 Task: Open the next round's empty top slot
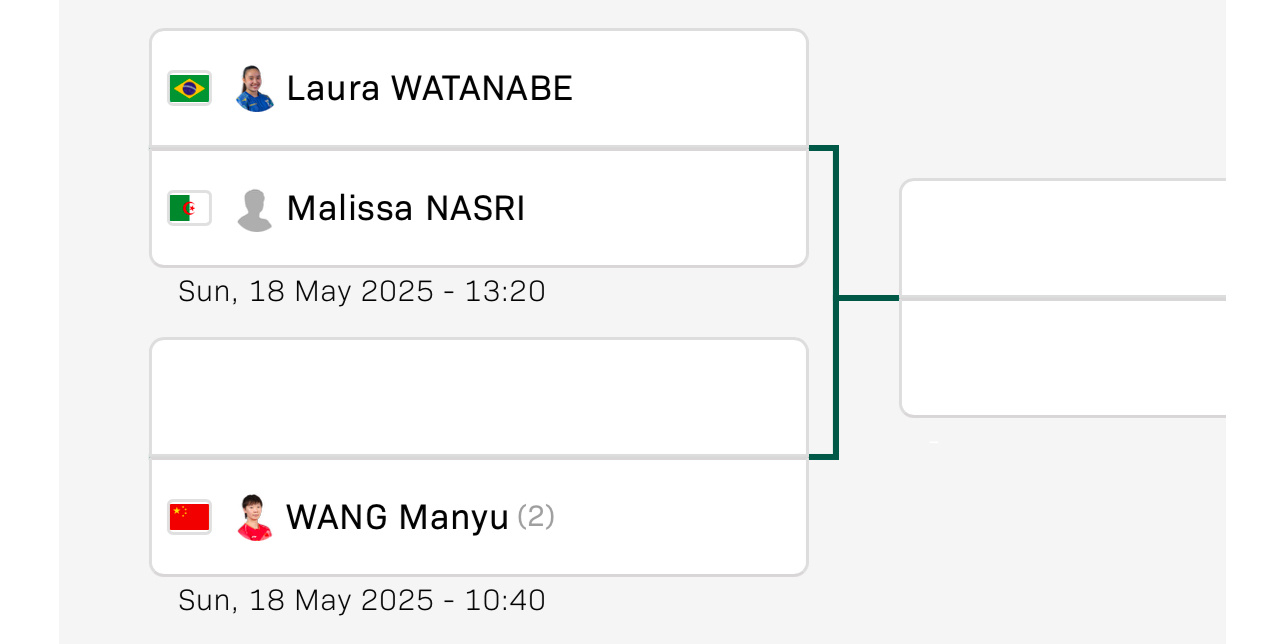pyautogui.click(x=1063, y=237)
